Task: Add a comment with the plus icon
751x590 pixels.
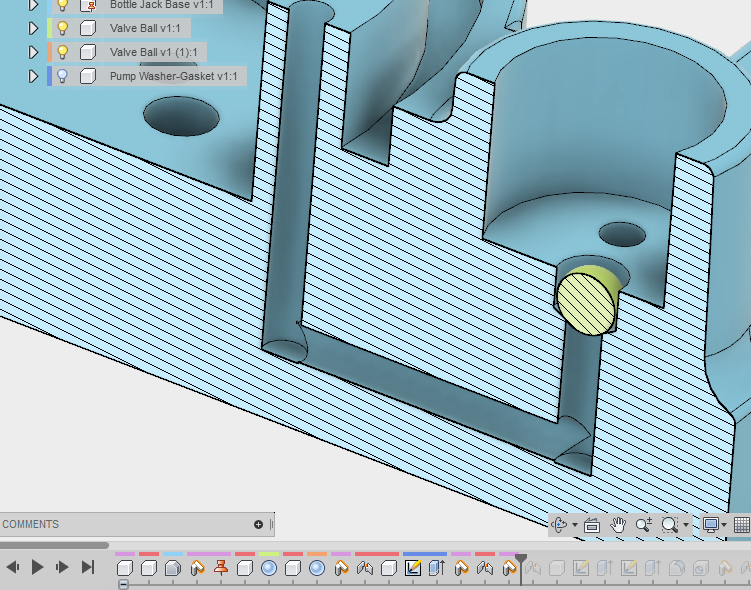Action: [x=258, y=524]
